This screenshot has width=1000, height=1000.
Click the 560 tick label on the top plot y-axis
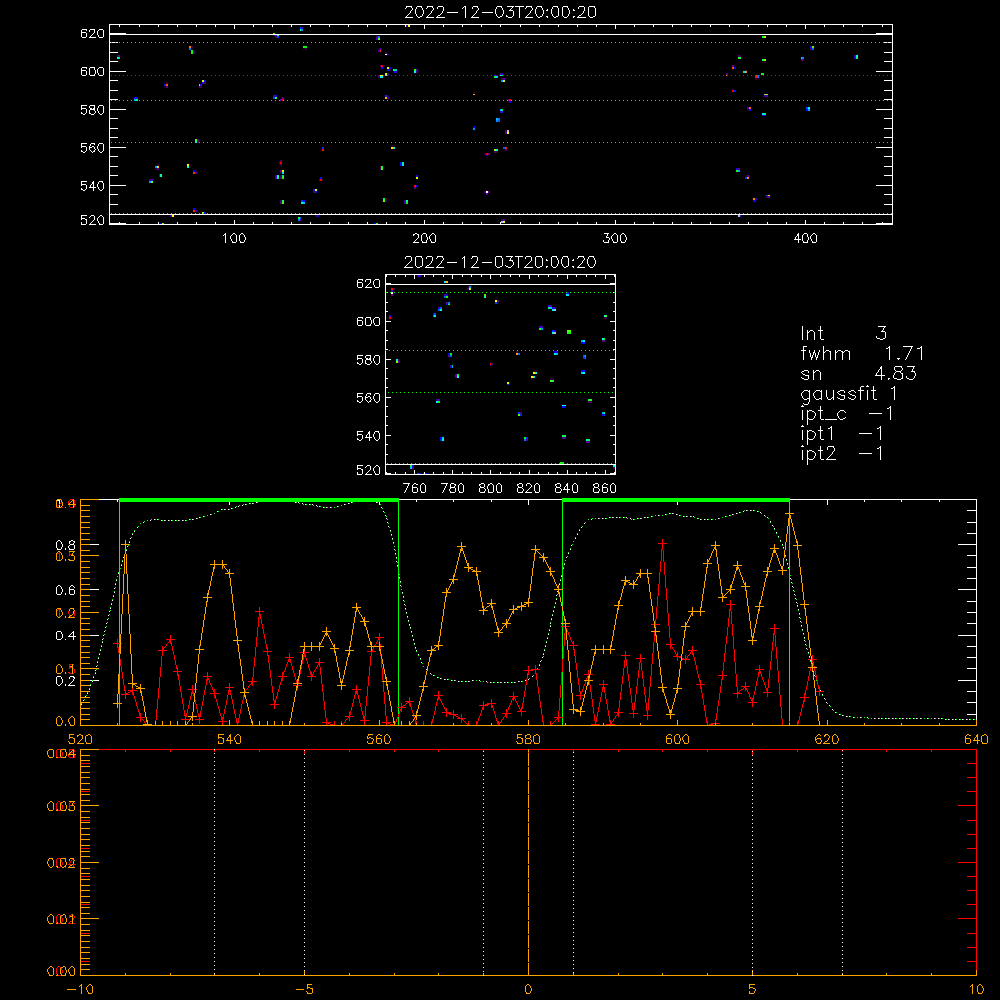92,148
